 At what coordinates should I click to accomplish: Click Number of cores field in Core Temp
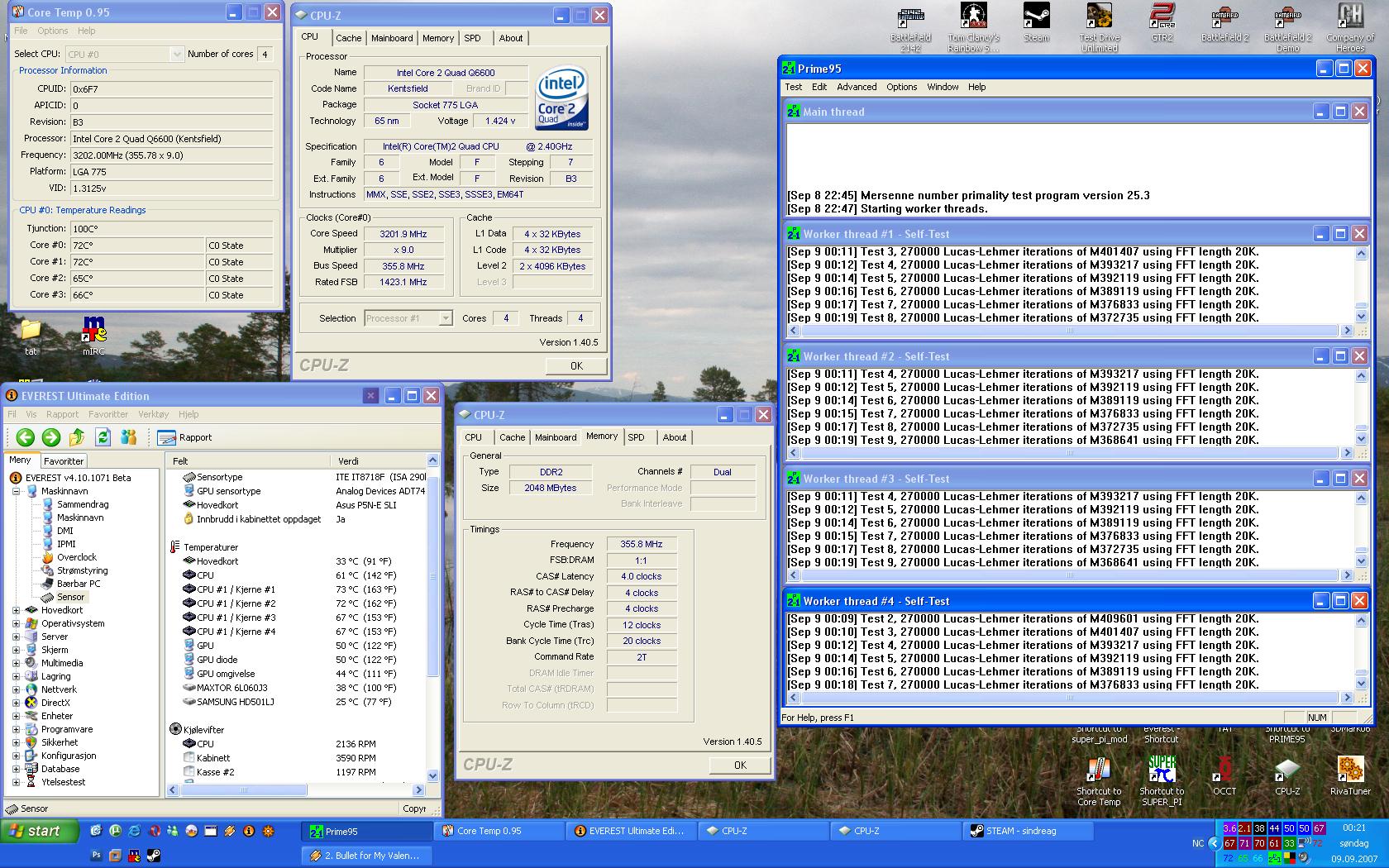click(265, 54)
